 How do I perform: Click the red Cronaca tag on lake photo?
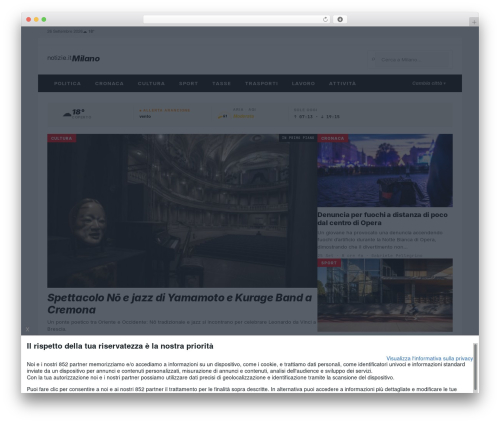[333, 138]
